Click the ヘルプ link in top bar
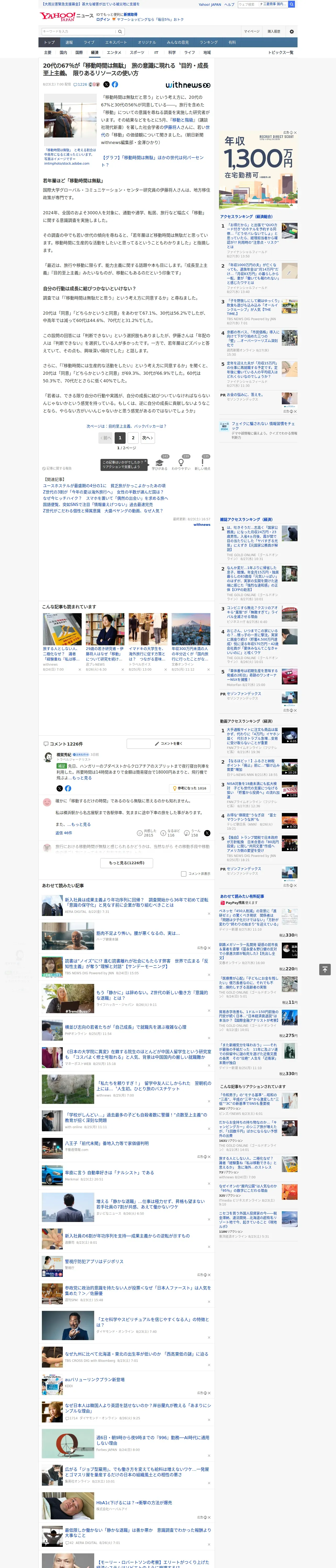The width and height of the screenshot is (336, 1568). pos(229,4)
